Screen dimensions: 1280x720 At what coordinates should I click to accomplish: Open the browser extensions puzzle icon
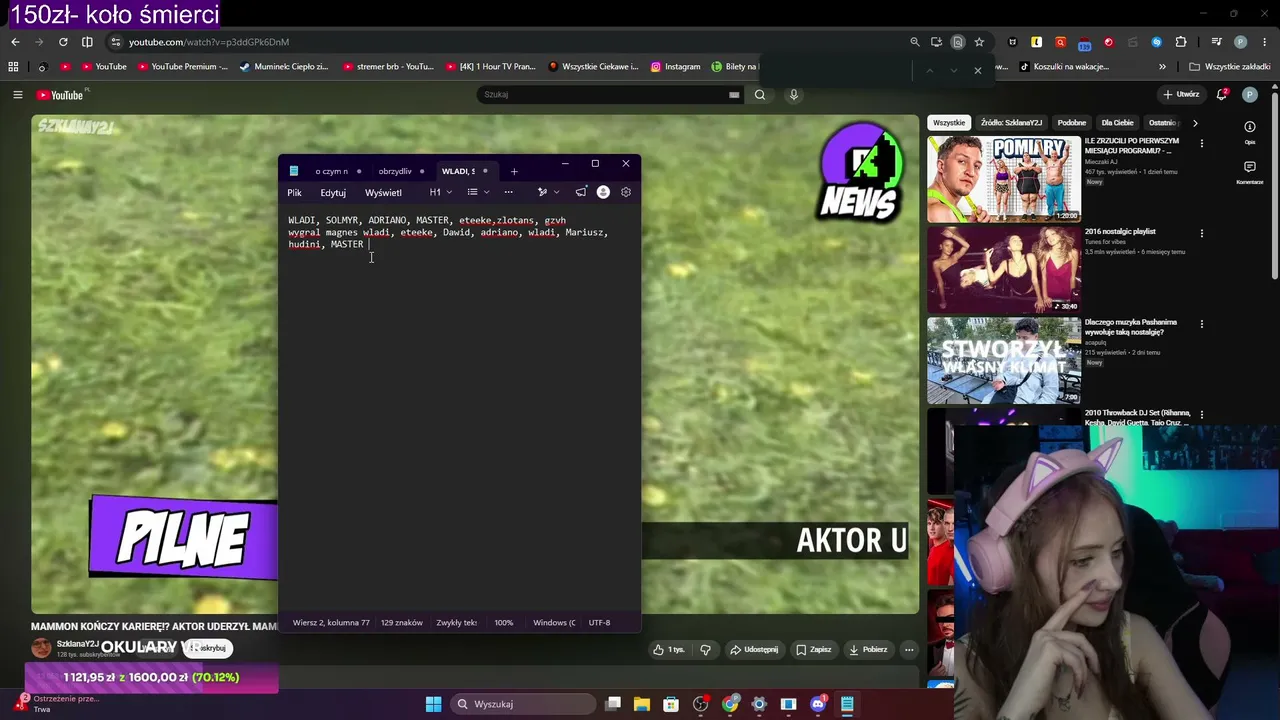pyautogui.click(x=1180, y=42)
